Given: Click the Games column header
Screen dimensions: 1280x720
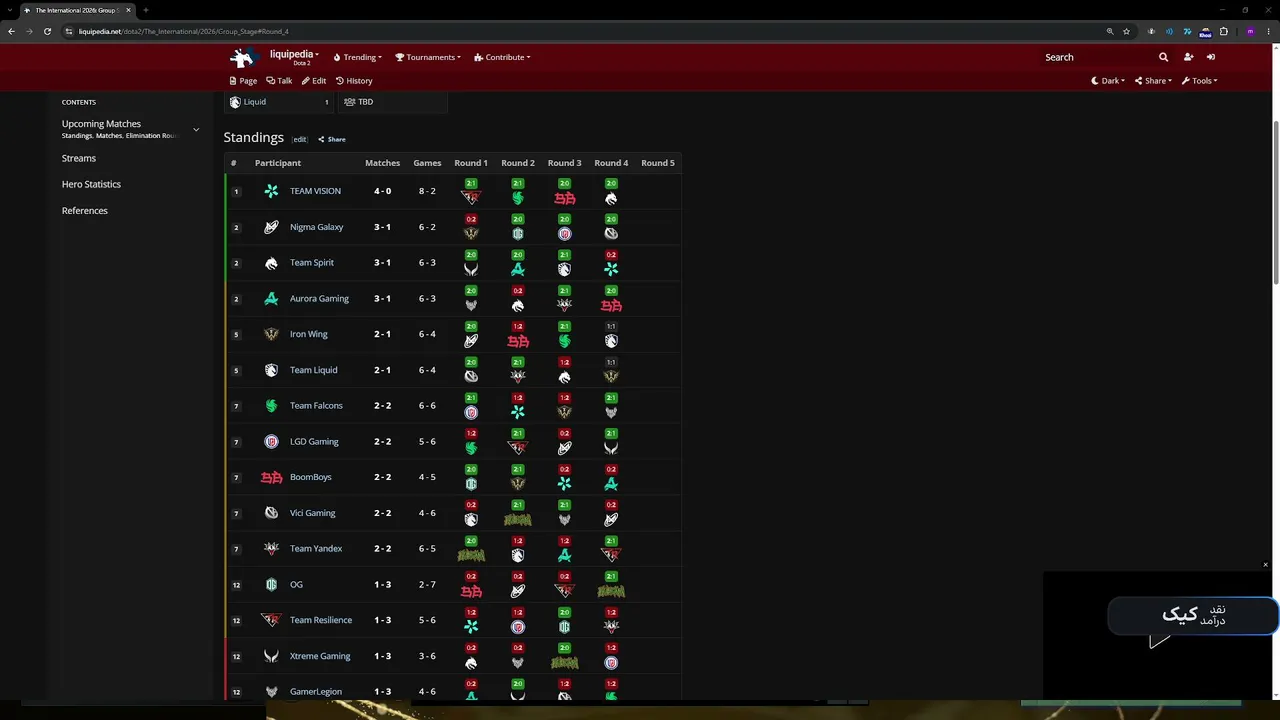Looking at the screenshot, I should pos(427,163).
